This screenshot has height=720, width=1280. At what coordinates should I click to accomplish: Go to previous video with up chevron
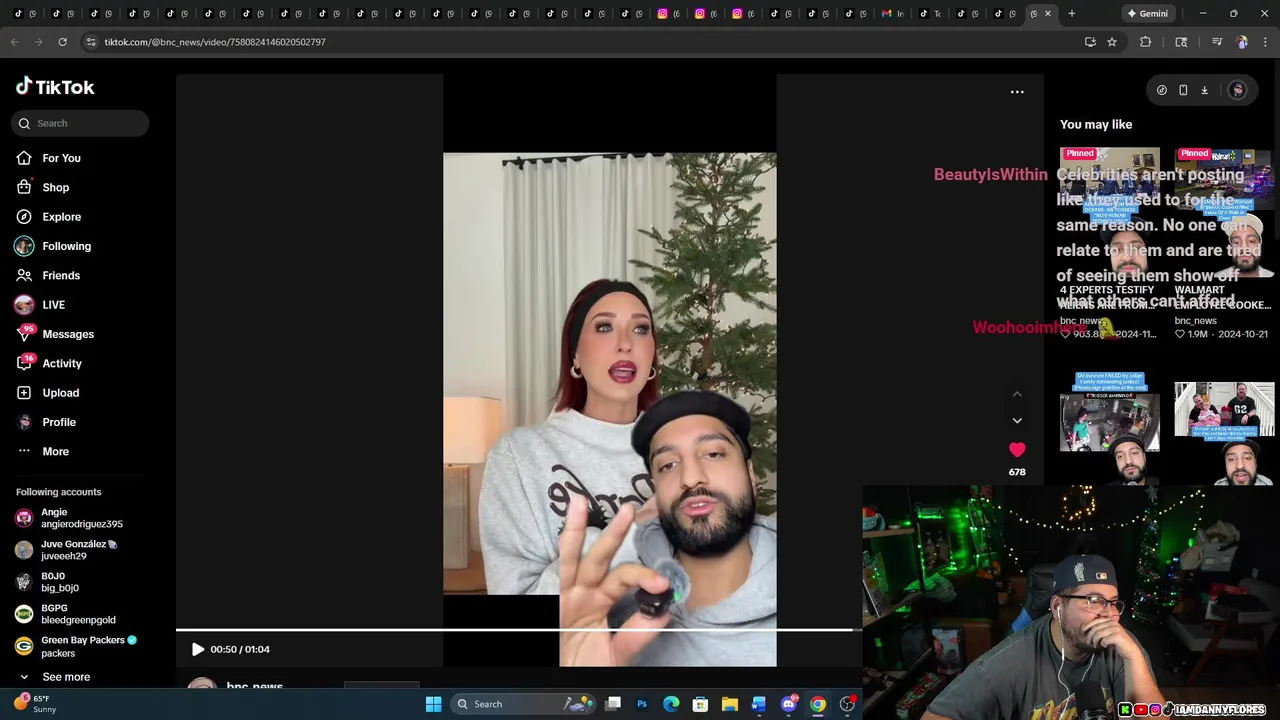pos(1017,394)
